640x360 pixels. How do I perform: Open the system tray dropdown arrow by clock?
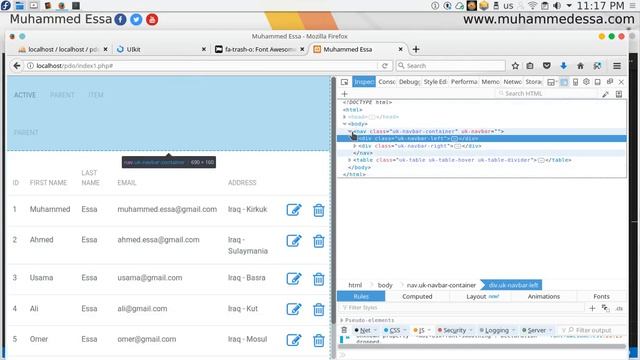click(x=569, y=6)
